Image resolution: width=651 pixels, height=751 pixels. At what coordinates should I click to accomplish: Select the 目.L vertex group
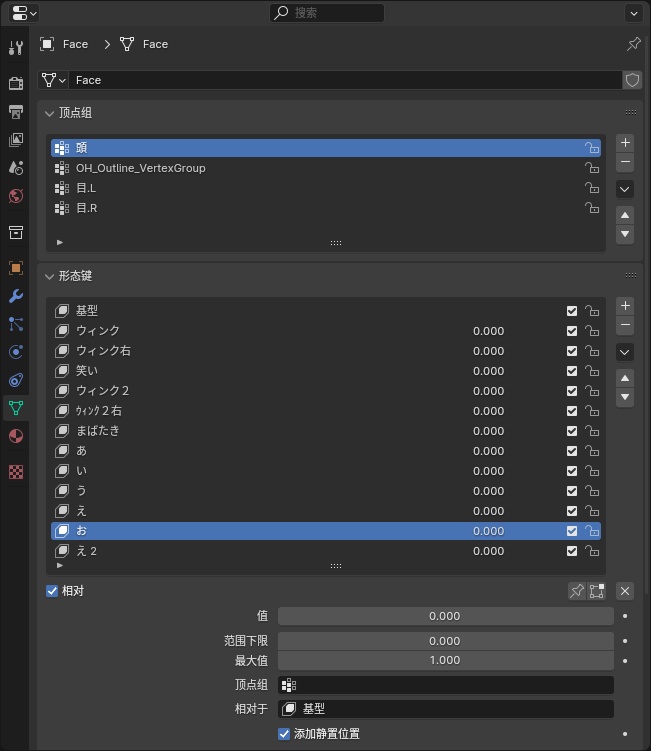tap(326, 188)
